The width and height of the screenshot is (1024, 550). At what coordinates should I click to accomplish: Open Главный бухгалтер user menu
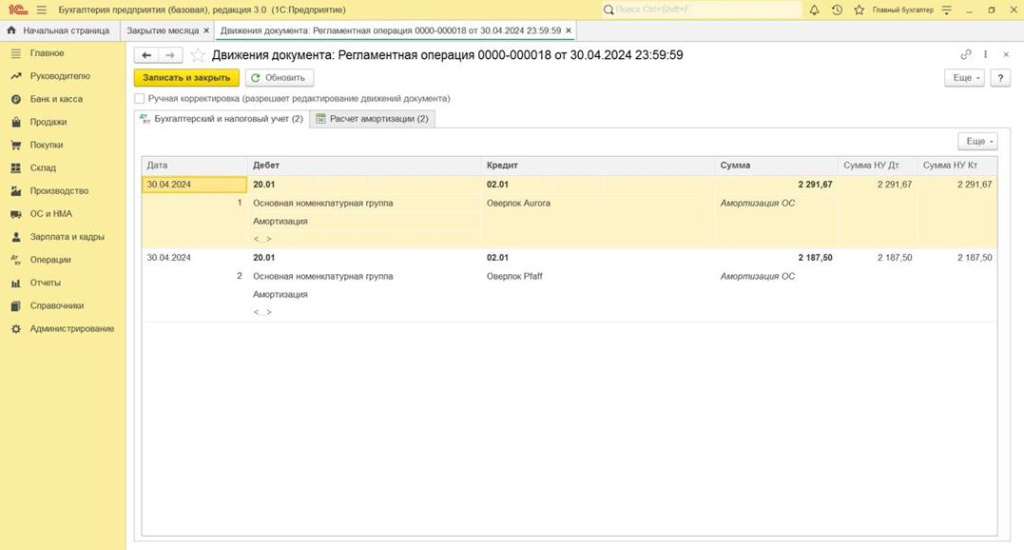(x=902, y=9)
